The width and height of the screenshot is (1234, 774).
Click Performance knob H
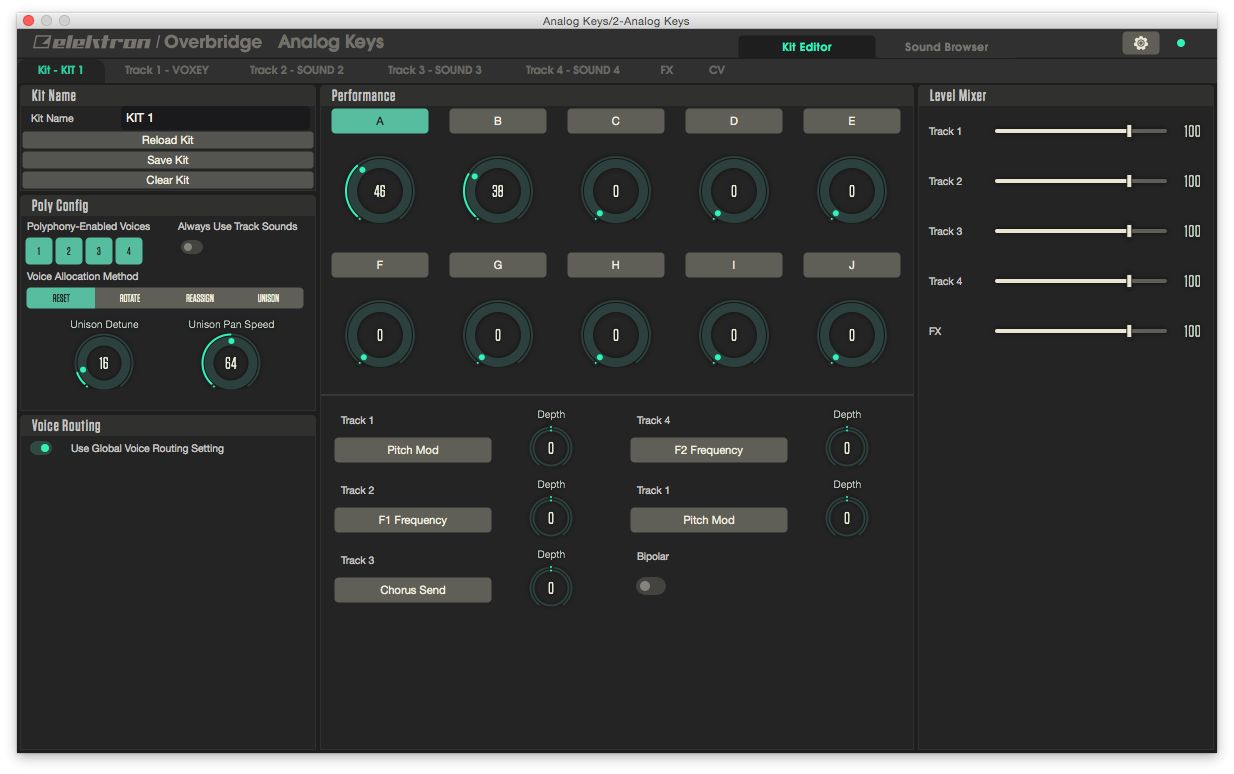click(x=616, y=335)
